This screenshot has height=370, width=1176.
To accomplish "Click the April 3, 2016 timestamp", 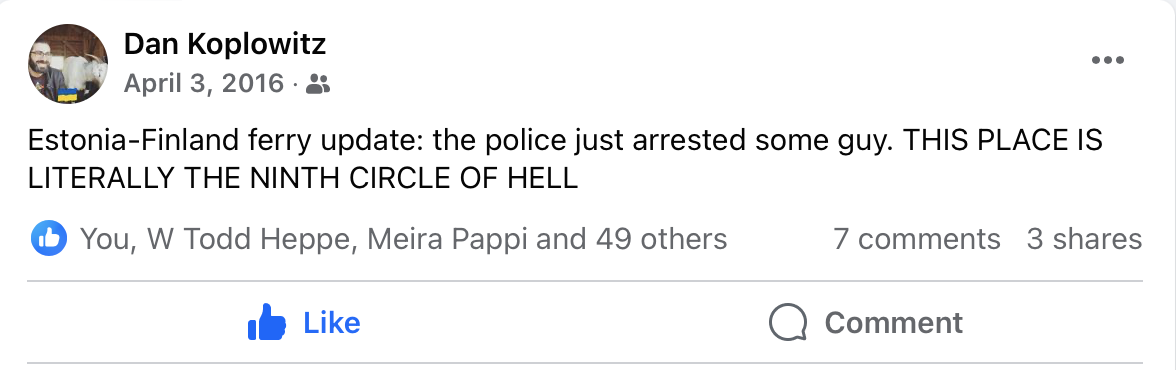I will pyautogui.click(x=204, y=83).
